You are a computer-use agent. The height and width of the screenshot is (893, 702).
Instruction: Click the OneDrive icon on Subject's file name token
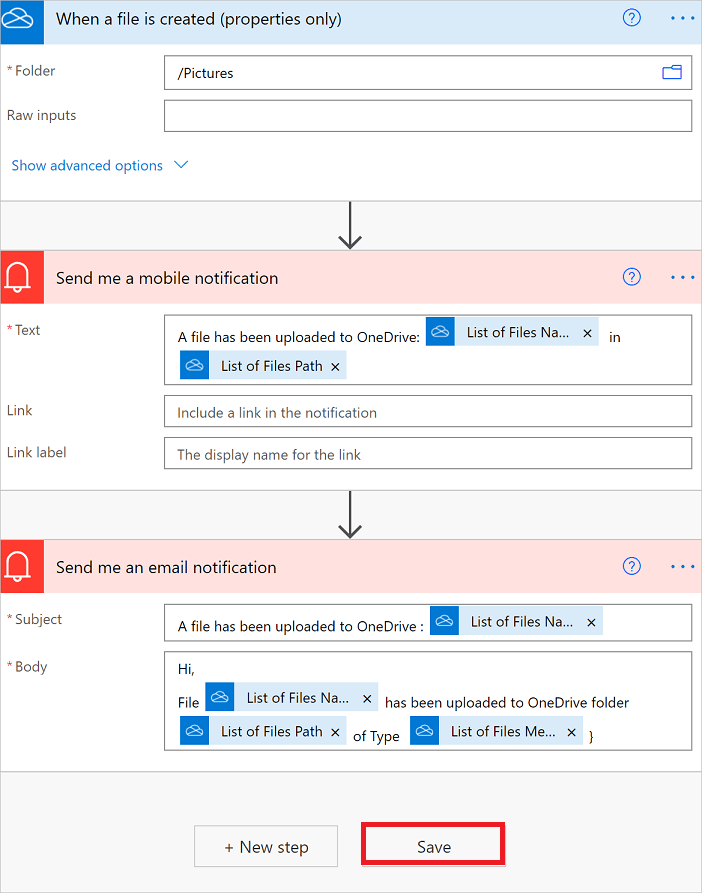444,620
